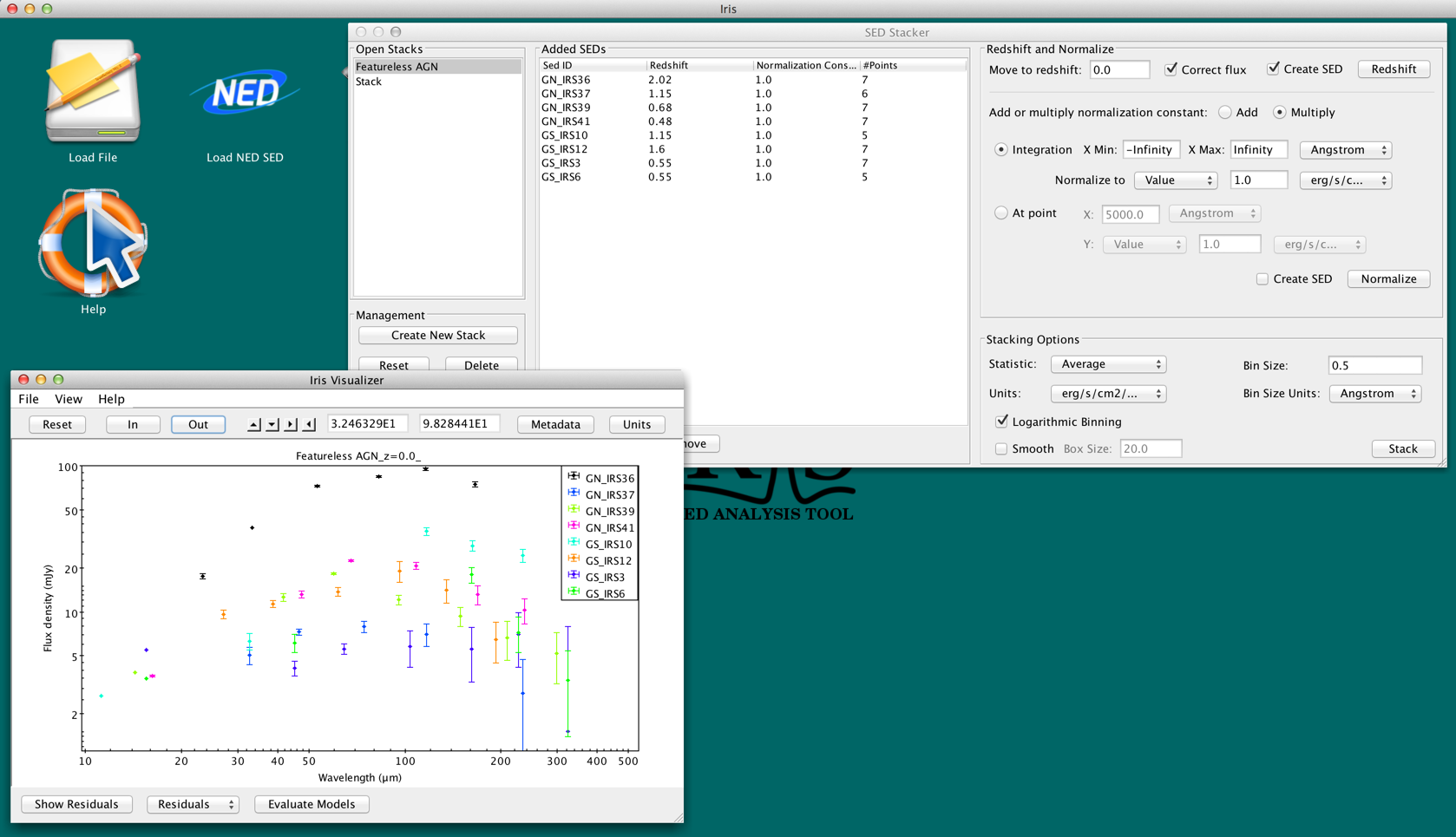Select the Stack entry in Open Stacks
The height and width of the screenshot is (837, 1456).
pos(437,82)
